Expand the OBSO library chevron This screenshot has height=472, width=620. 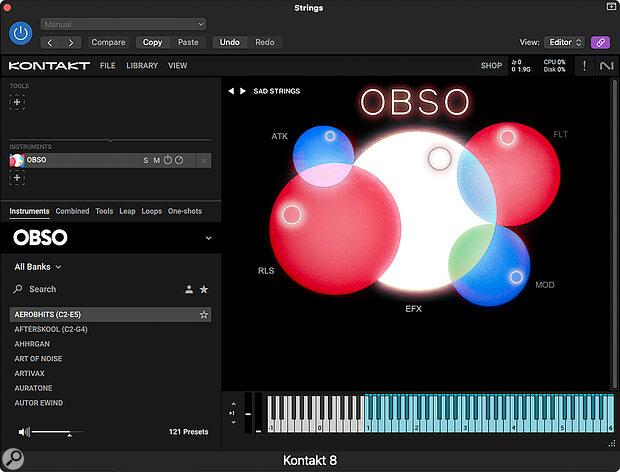[x=208, y=238]
